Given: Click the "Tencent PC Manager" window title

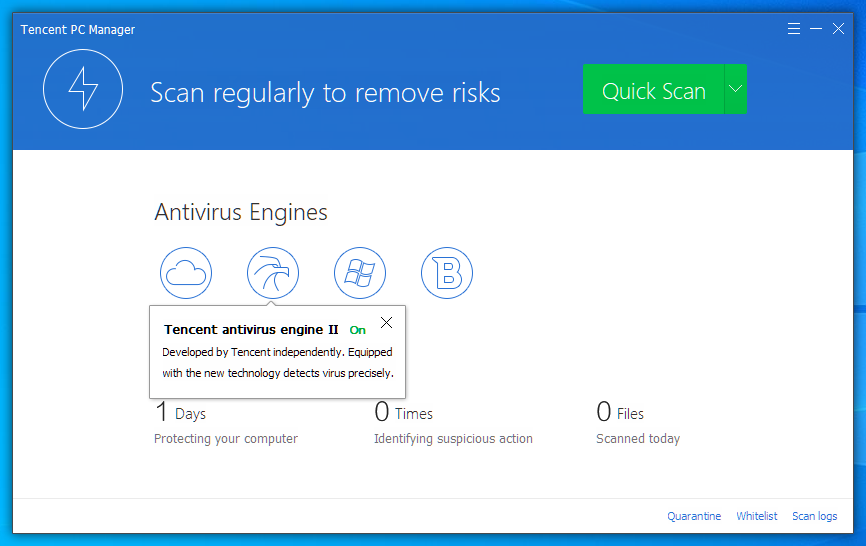Looking at the screenshot, I should (x=78, y=30).
